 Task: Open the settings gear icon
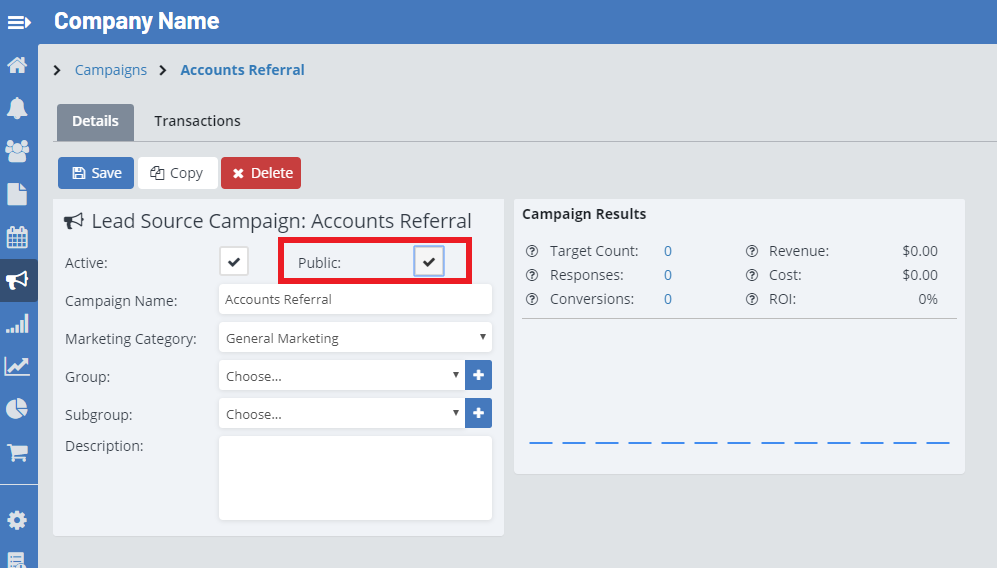pyautogui.click(x=17, y=520)
